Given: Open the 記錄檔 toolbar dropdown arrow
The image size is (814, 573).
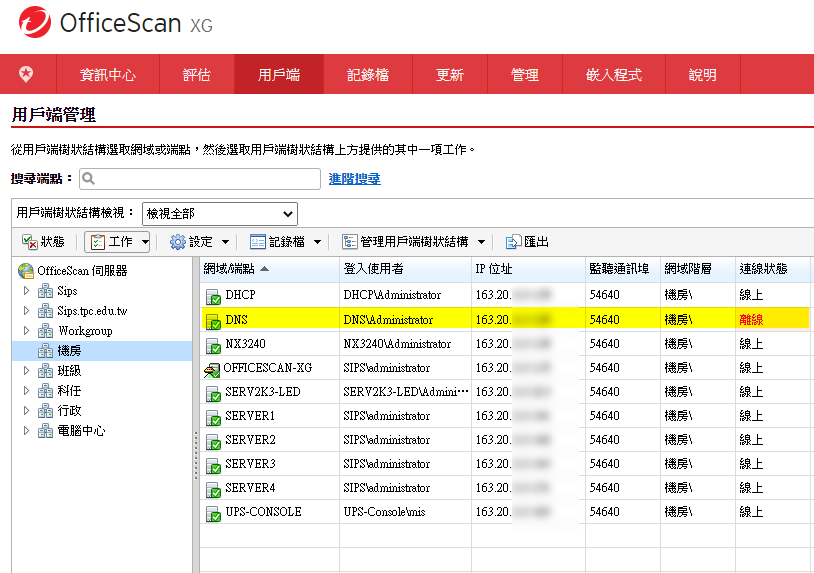Looking at the screenshot, I should [x=317, y=242].
